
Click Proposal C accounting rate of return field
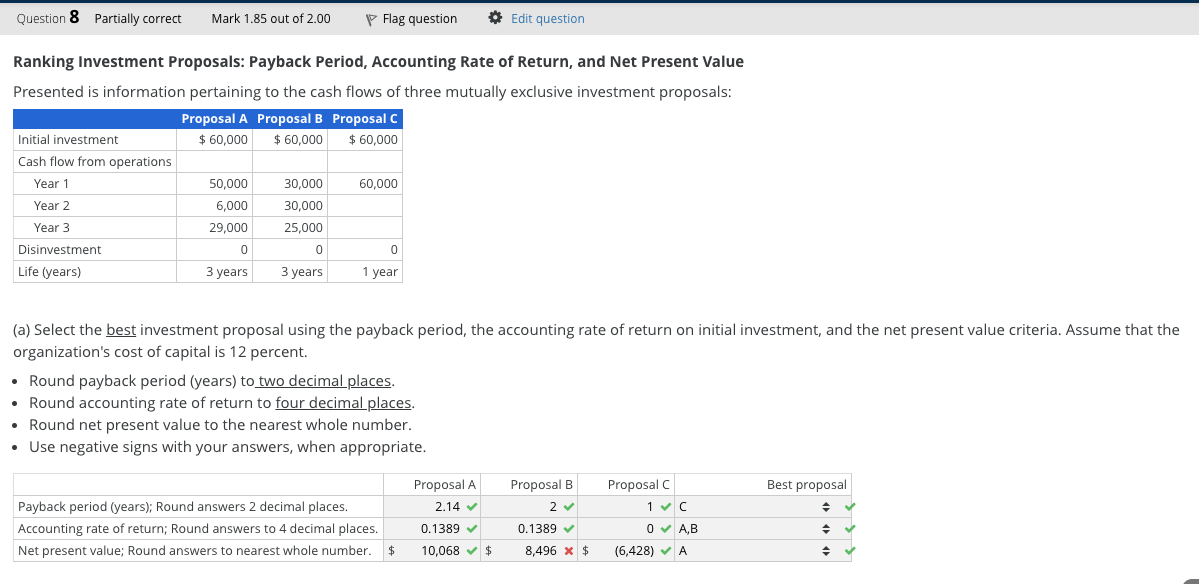coord(630,528)
